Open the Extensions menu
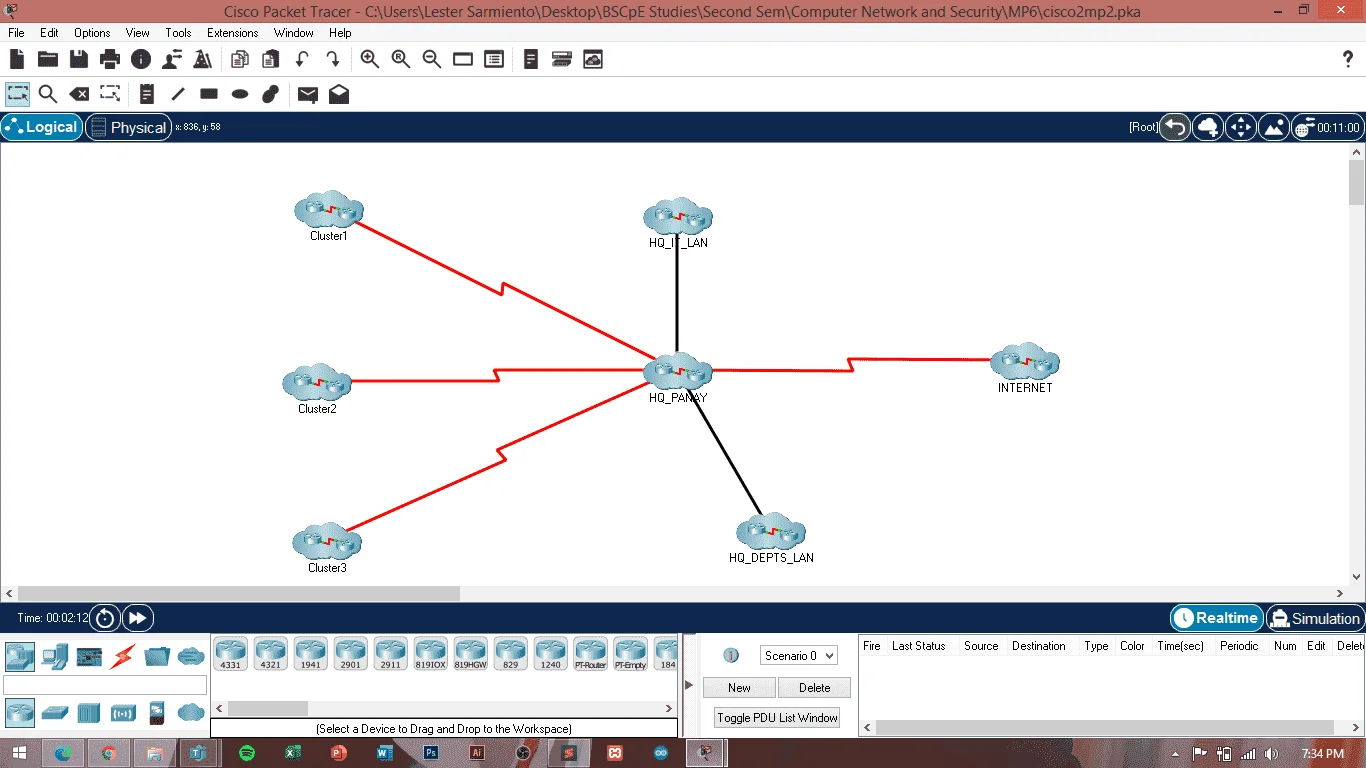The image size is (1366, 768). (x=233, y=33)
